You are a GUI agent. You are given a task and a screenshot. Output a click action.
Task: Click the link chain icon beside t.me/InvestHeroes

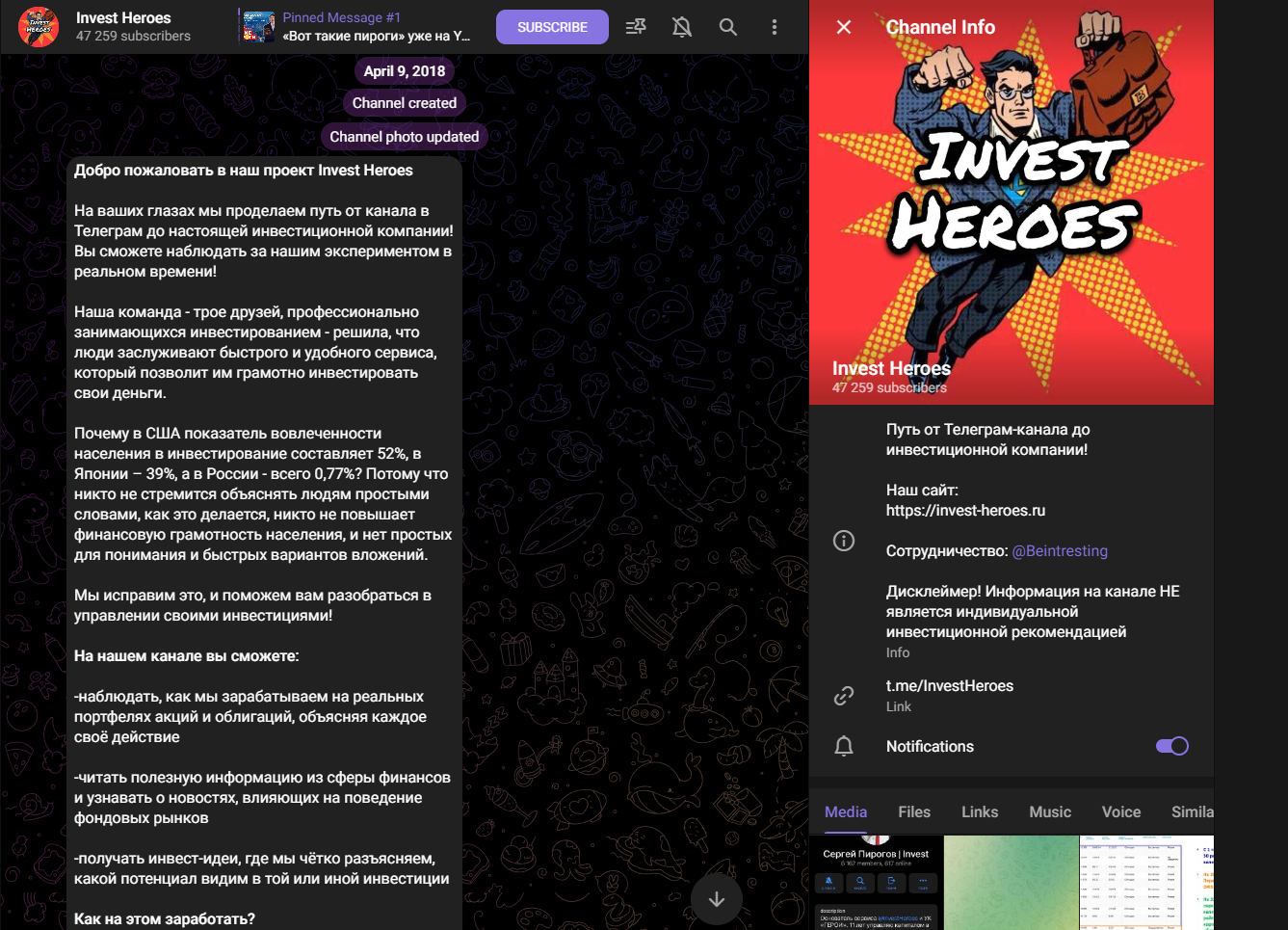coord(844,695)
